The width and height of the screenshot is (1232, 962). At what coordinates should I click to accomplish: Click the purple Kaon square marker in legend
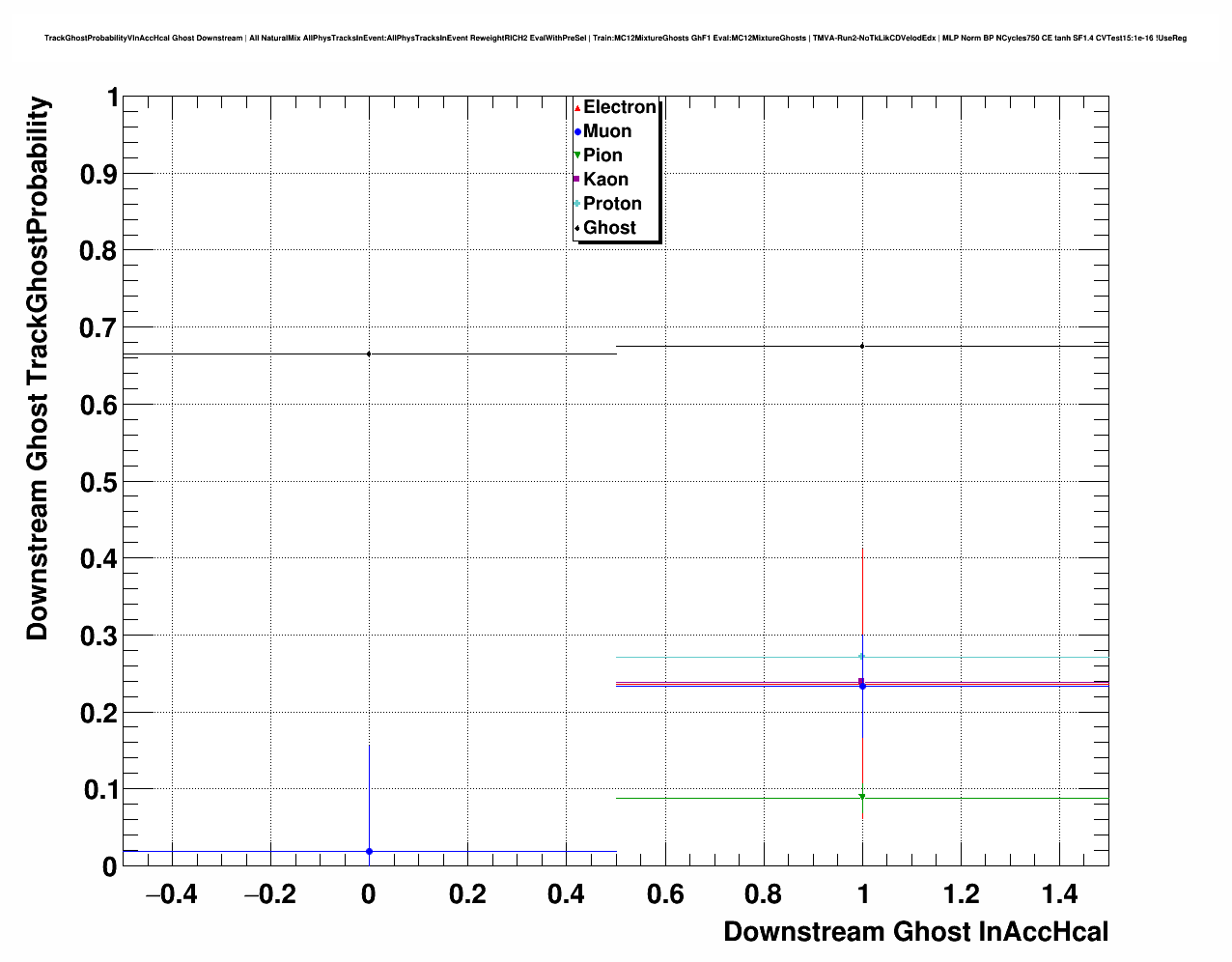pos(576,179)
